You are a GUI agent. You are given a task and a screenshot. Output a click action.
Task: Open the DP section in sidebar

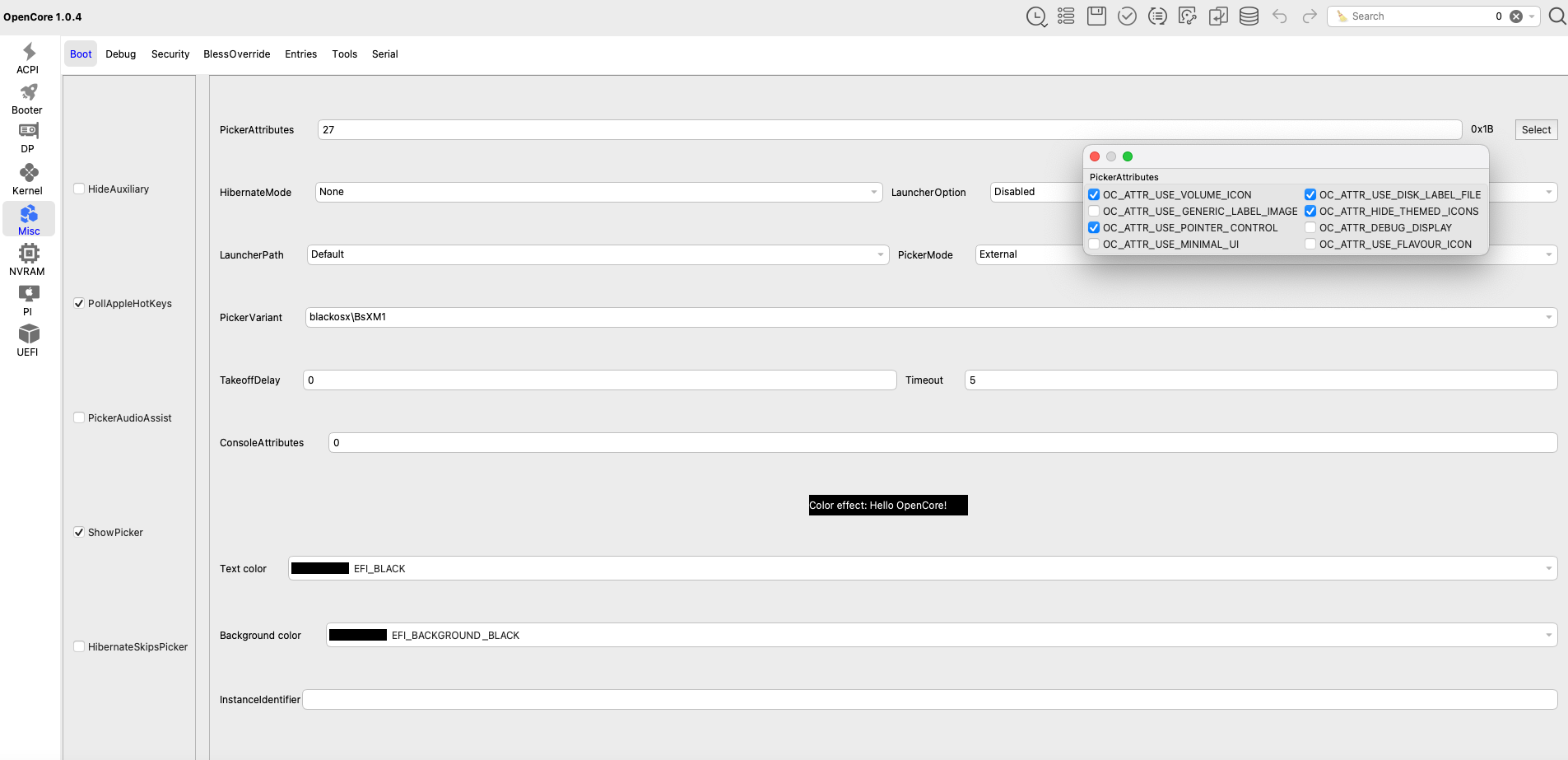[x=28, y=138]
